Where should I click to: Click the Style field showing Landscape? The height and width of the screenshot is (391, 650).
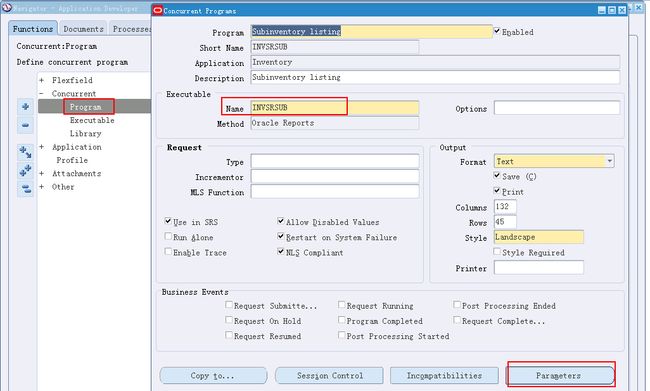click(x=539, y=237)
